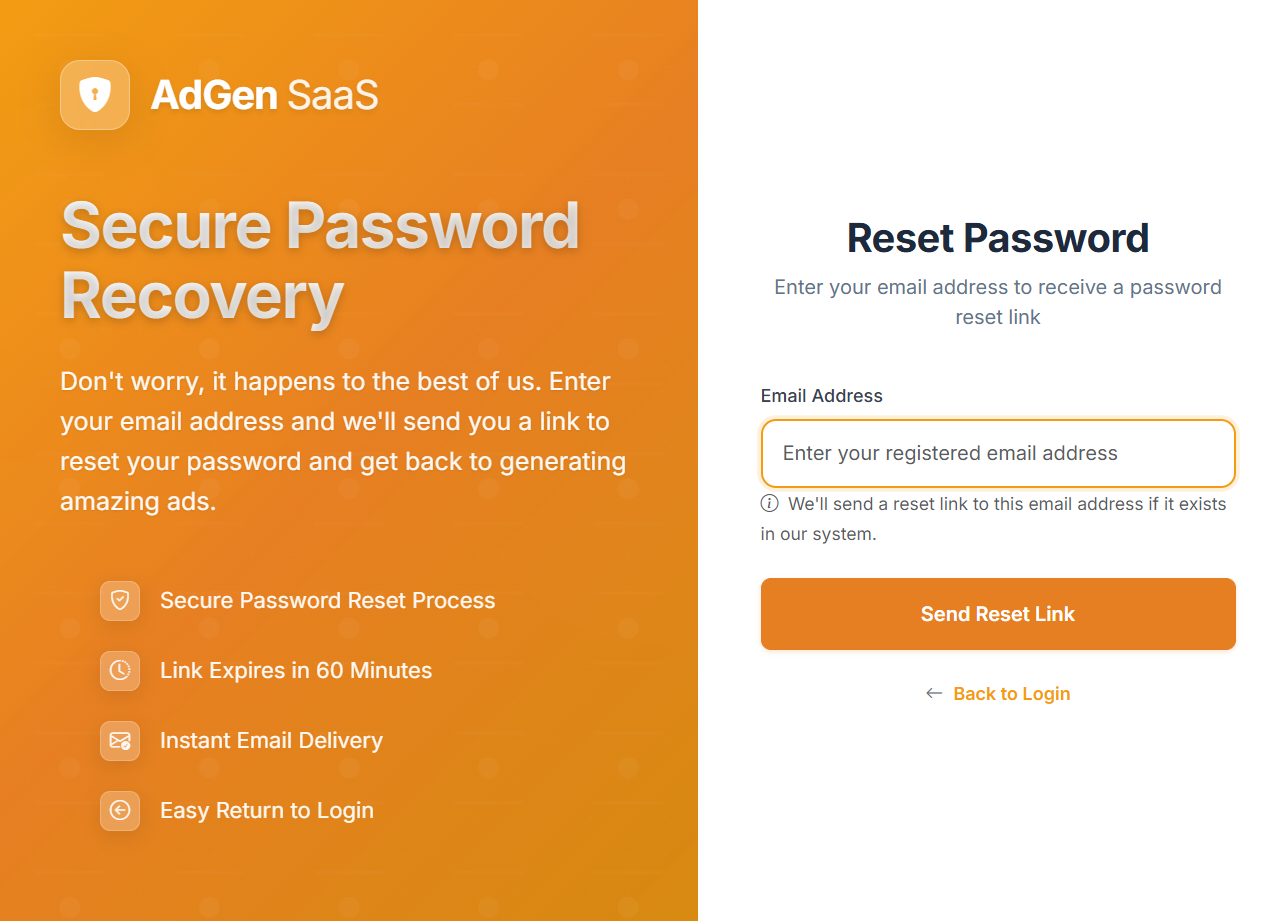Click the Send Reset Link button
1279x921 pixels.
(x=998, y=614)
